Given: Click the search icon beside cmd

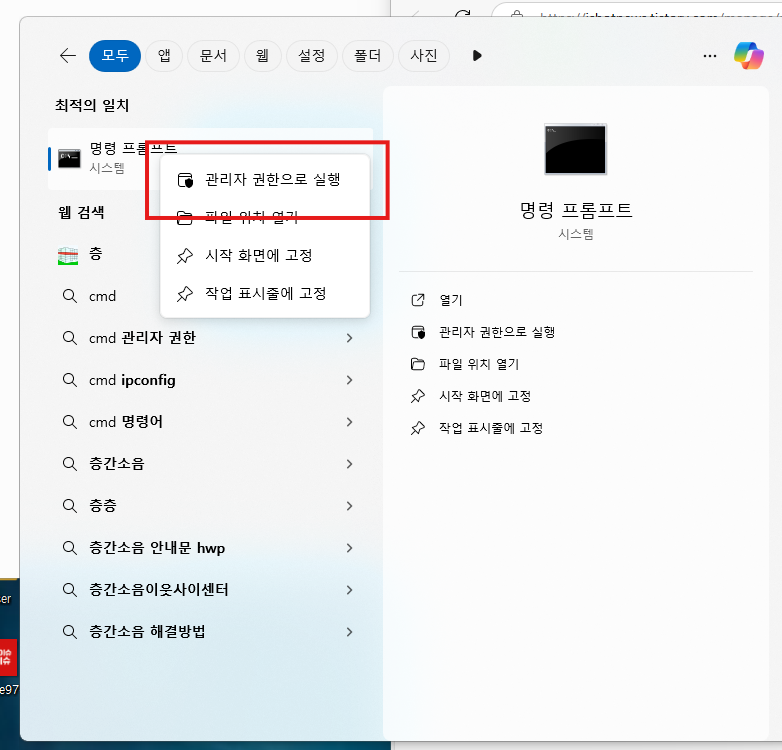Looking at the screenshot, I should 69,296.
